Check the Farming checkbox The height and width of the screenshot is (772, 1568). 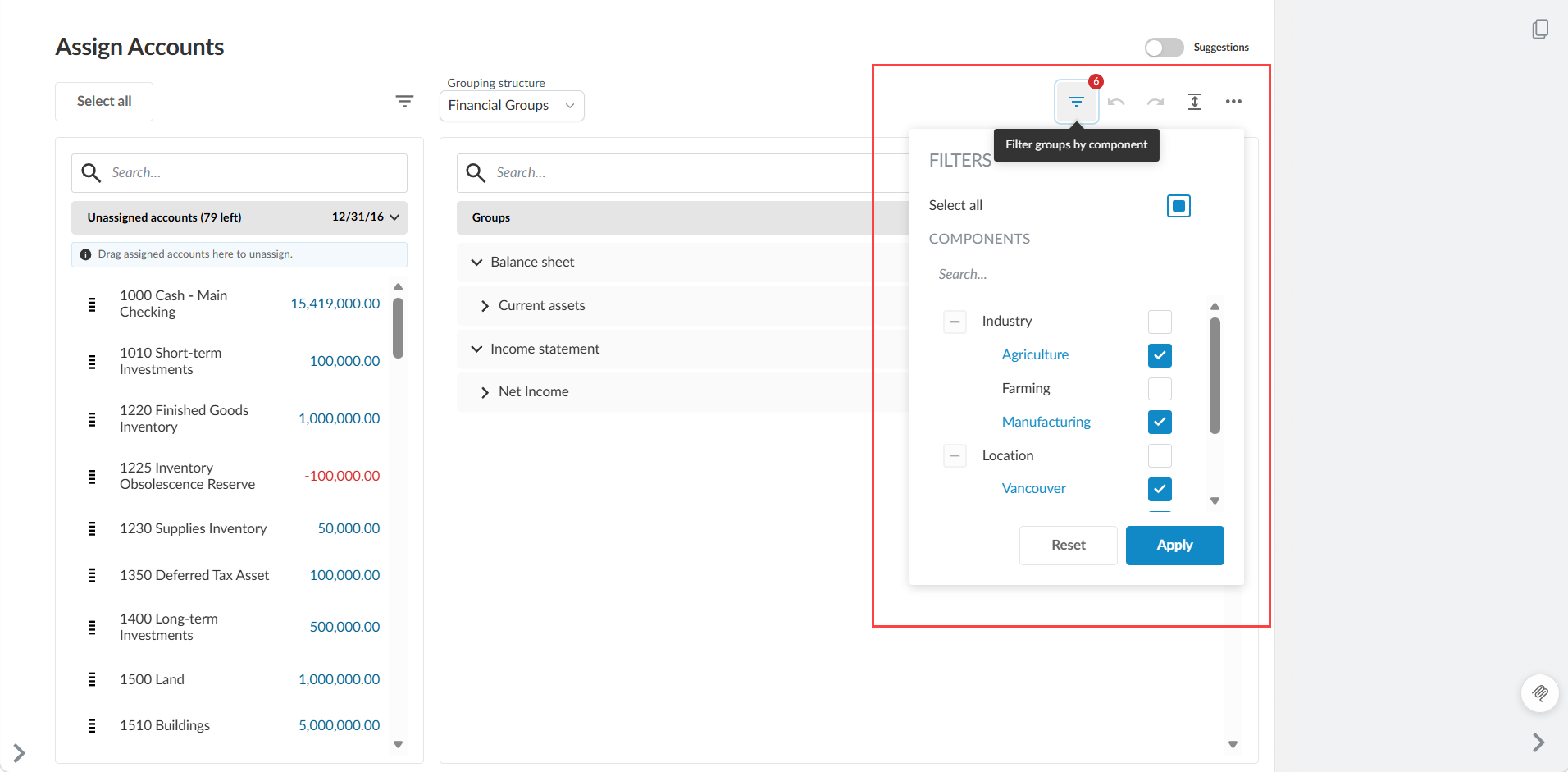(1160, 389)
